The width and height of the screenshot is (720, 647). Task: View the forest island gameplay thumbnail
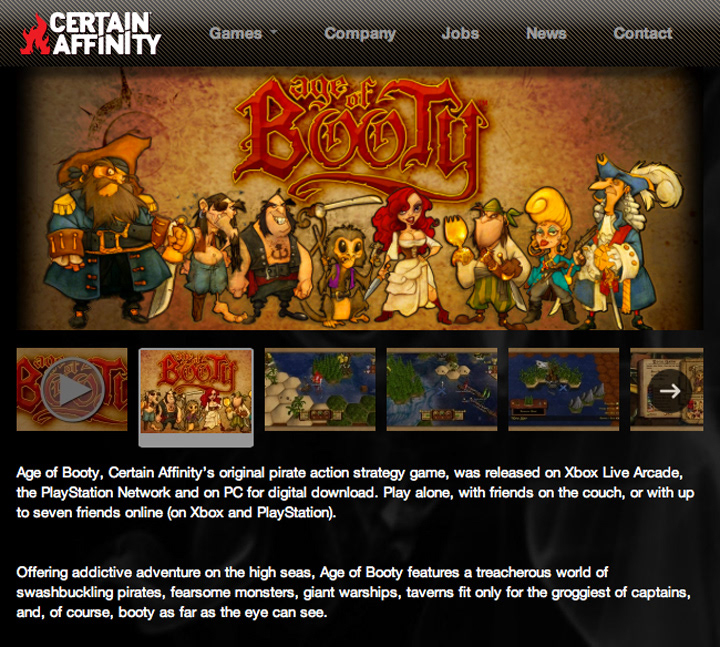[x=442, y=389]
